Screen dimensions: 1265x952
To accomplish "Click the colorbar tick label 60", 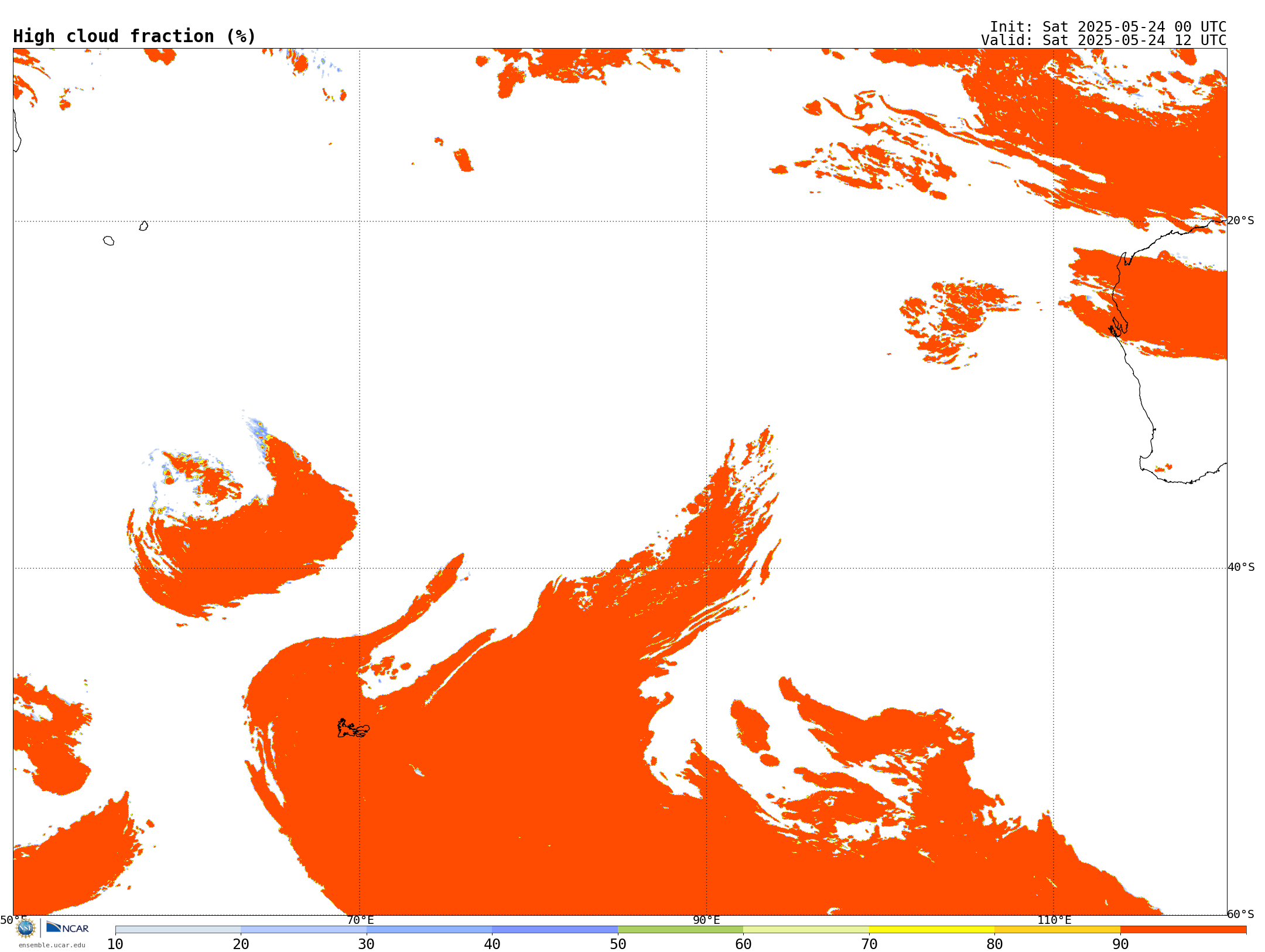I will tap(743, 944).
